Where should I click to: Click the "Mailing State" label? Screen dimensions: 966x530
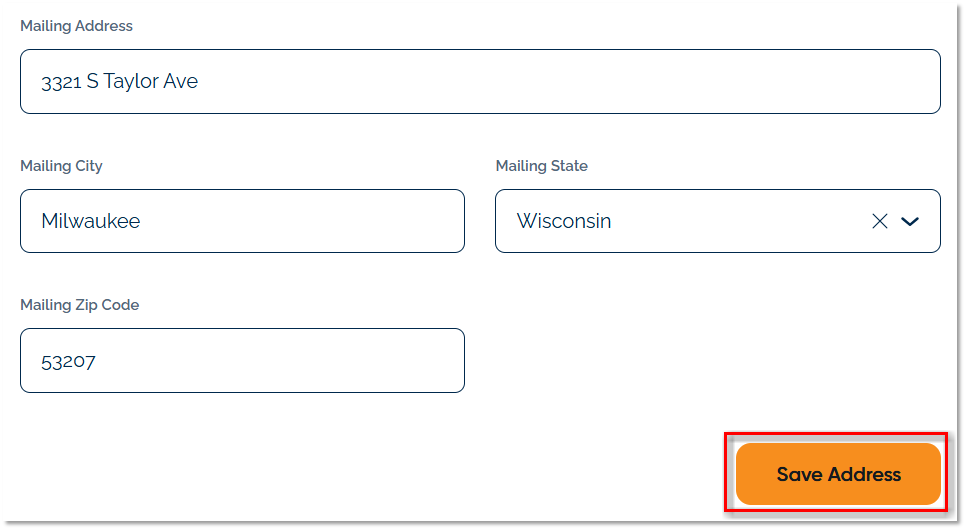click(x=542, y=166)
